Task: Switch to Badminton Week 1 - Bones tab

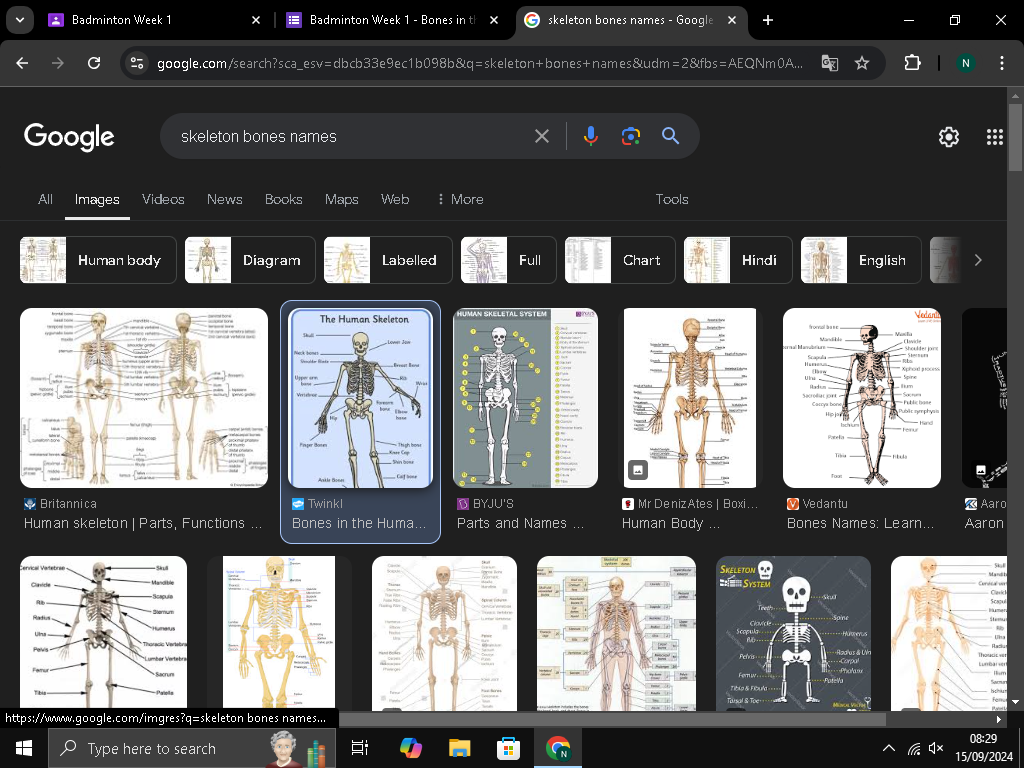Action: [x=392, y=20]
